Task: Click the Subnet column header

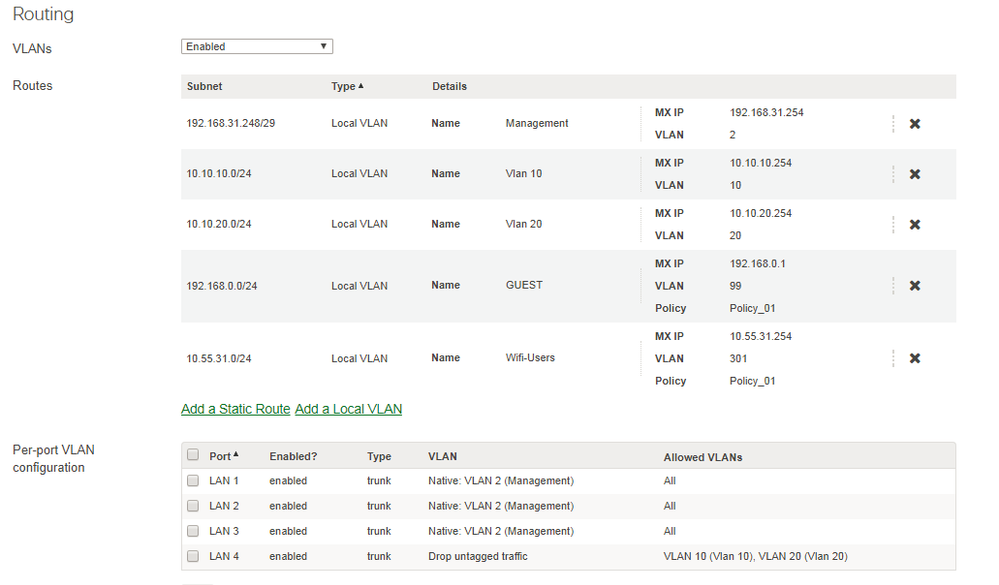Action: pos(204,87)
